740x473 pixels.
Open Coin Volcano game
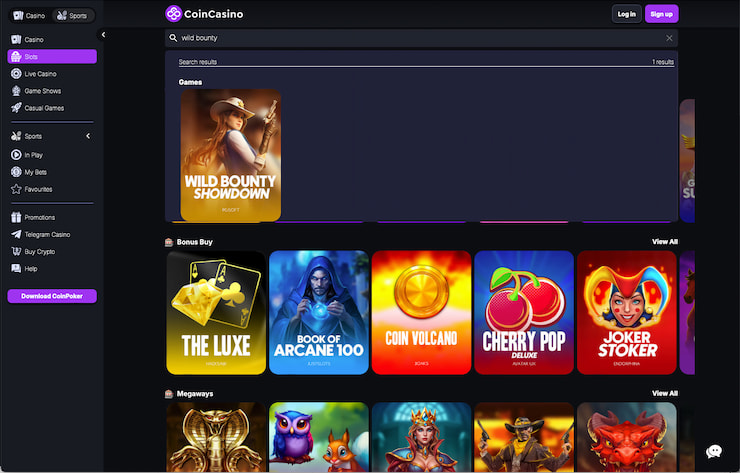(421, 313)
